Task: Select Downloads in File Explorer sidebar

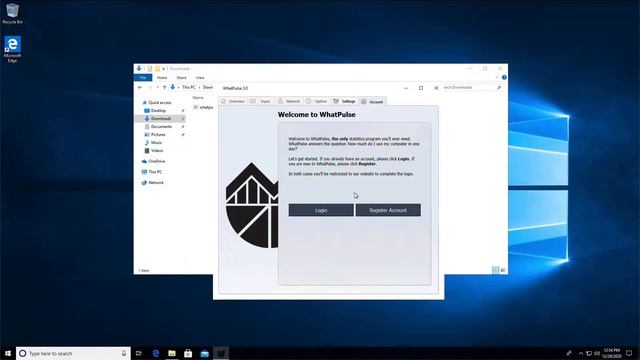Action: click(160, 119)
